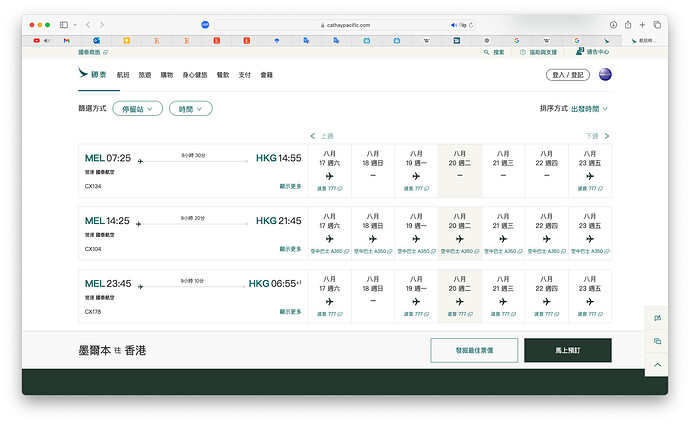Screen dimensions: 690x424
Task: Go to next week with 下週 link
Action: coord(597,135)
